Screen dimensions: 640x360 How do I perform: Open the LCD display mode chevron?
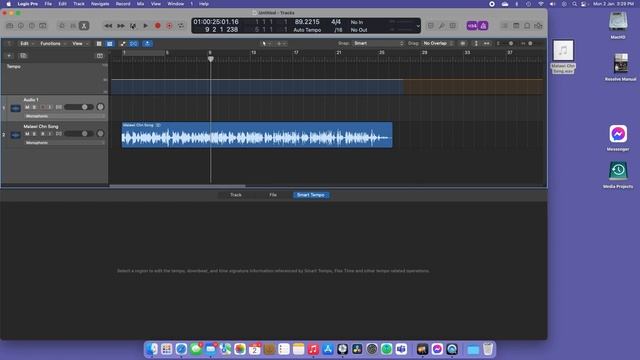click(x=418, y=26)
